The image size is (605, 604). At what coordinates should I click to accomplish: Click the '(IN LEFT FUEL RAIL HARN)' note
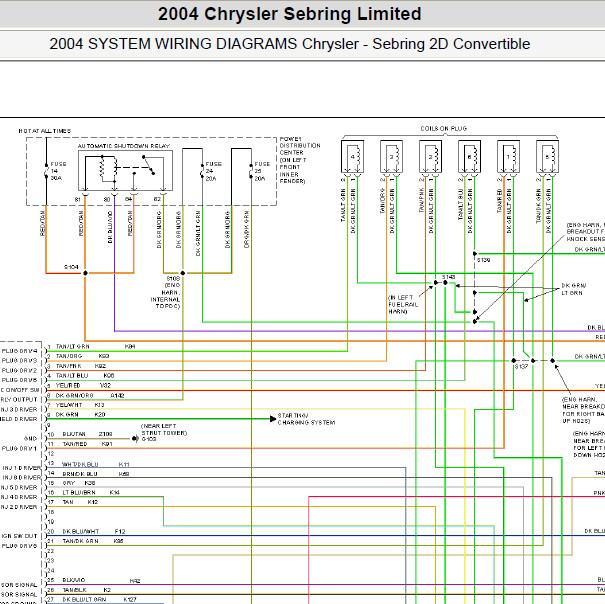pyautogui.click(x=403, y=305)
